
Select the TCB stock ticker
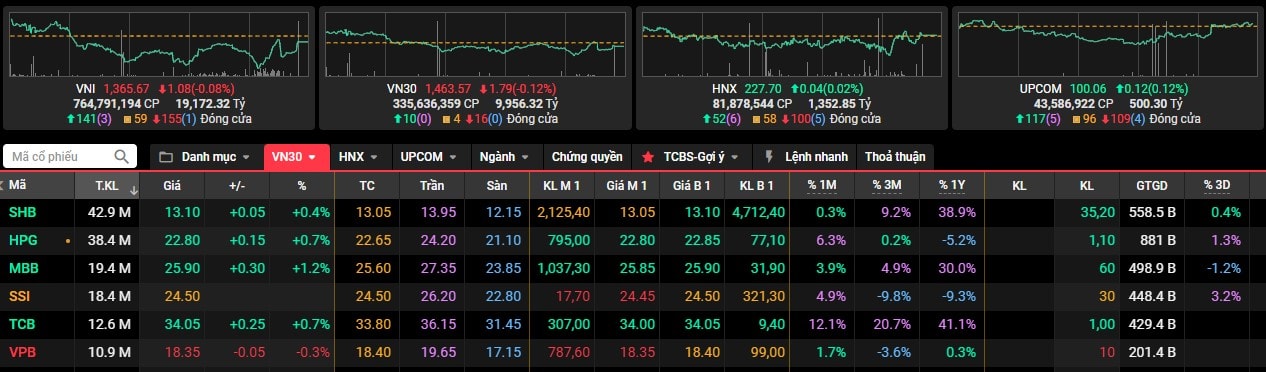22,324
